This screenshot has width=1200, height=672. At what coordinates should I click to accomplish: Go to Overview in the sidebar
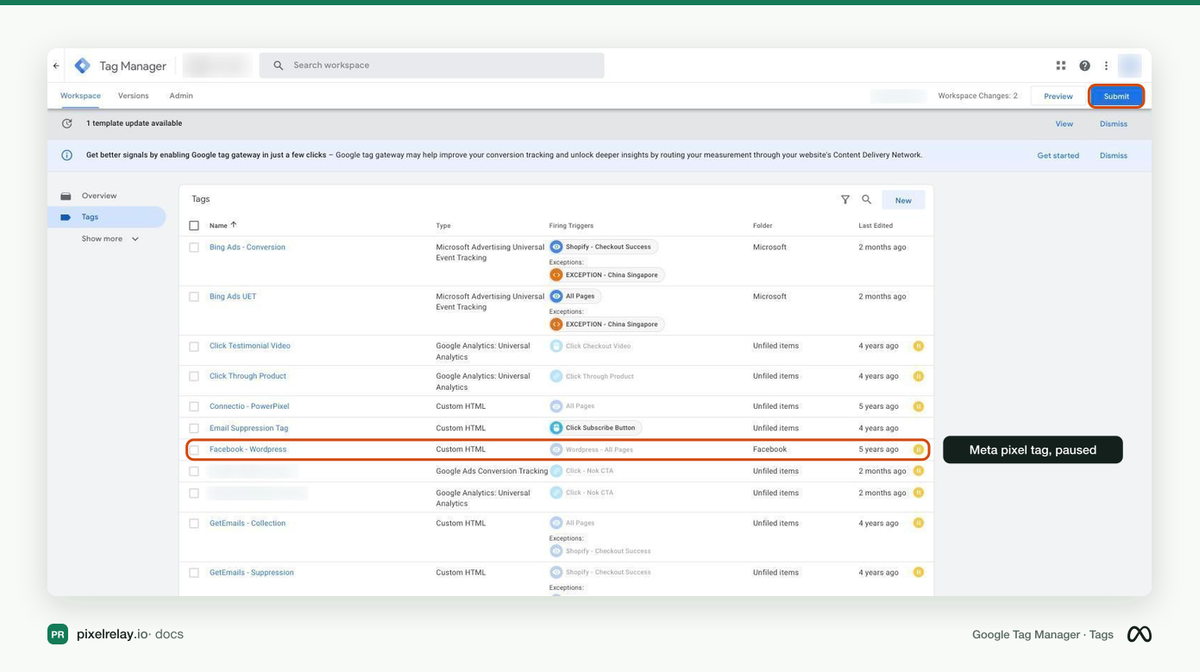click(99, 196)
